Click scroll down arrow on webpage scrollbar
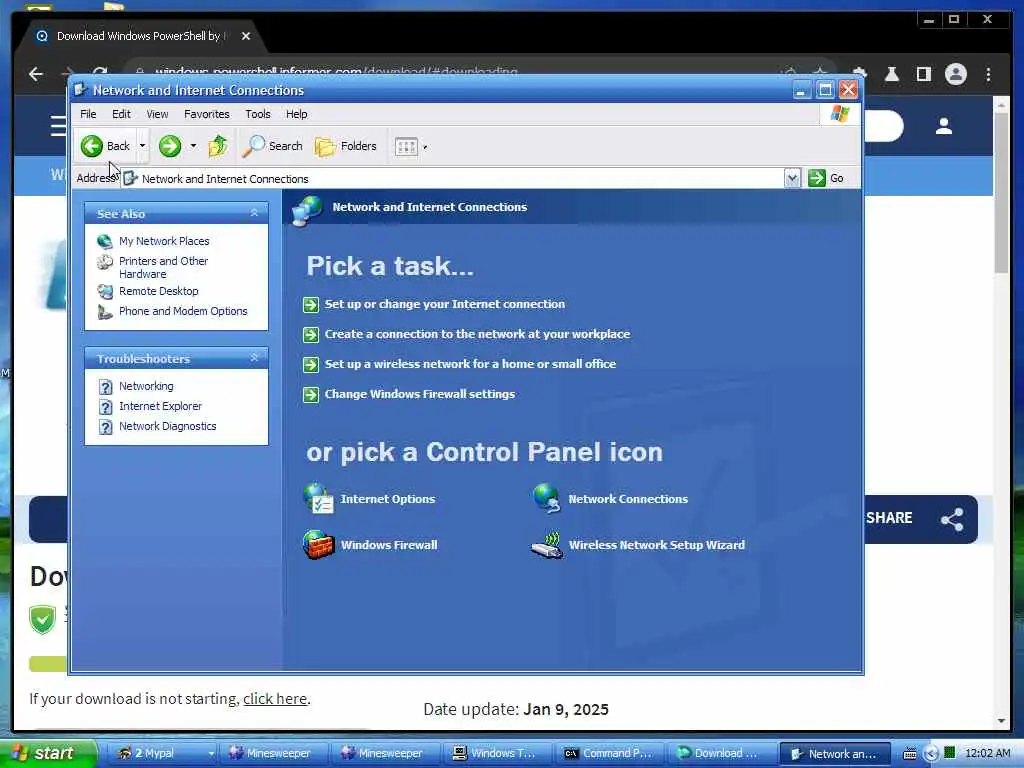The image size is (1024, 768). (1001, 720)
